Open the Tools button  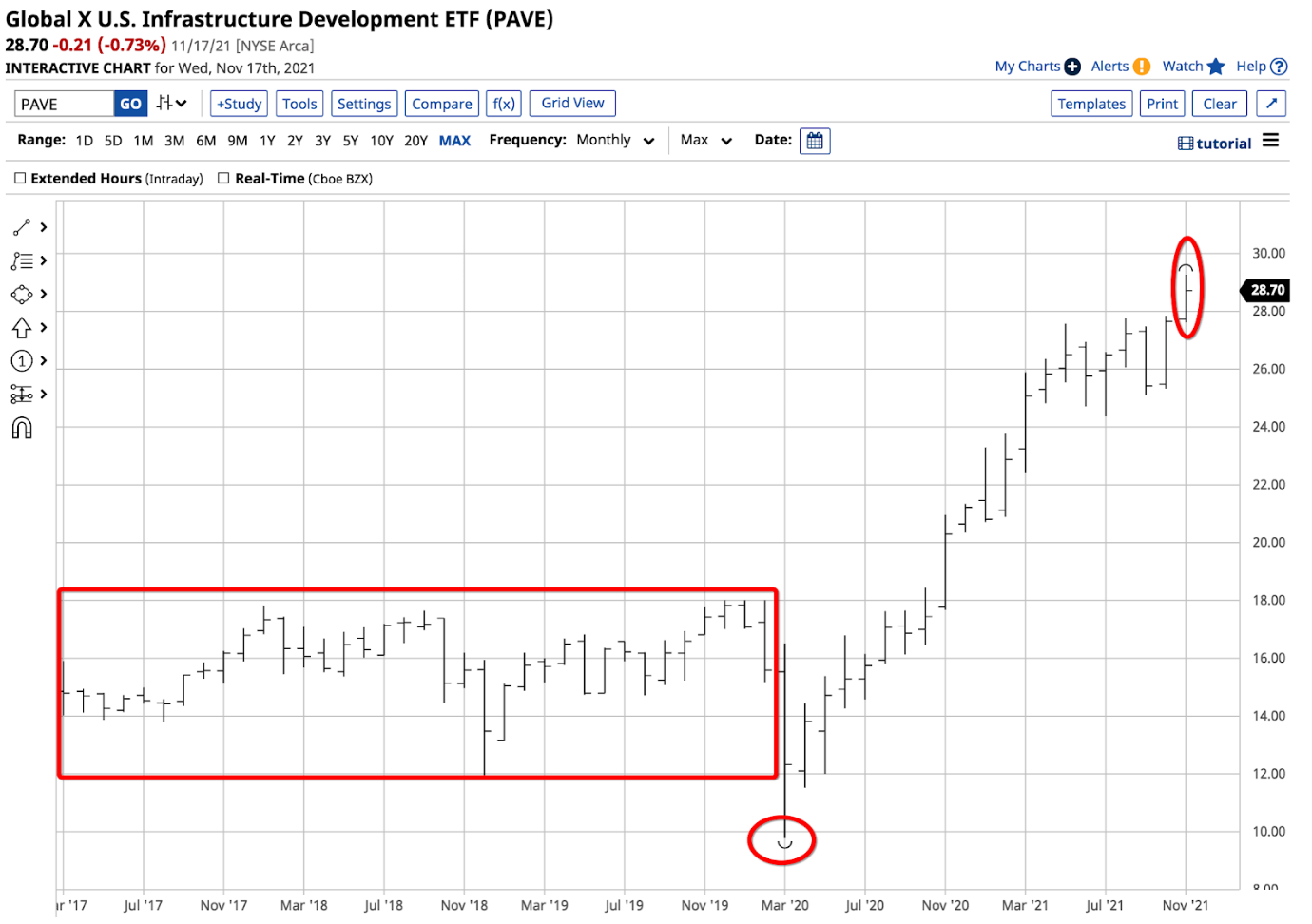(x=299, y=104)
